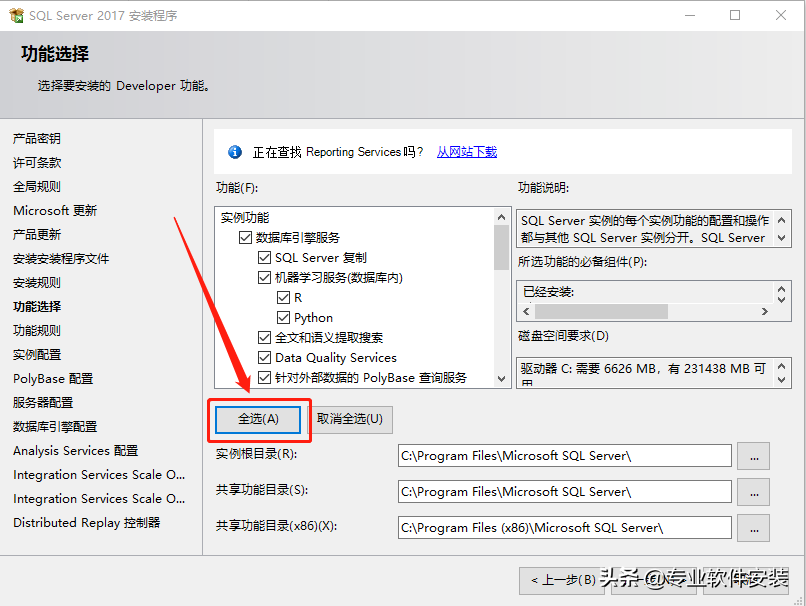Browse for the 实例根目录 folder
The width and height of the screenshot is (806, 606).
coord(754,456)
